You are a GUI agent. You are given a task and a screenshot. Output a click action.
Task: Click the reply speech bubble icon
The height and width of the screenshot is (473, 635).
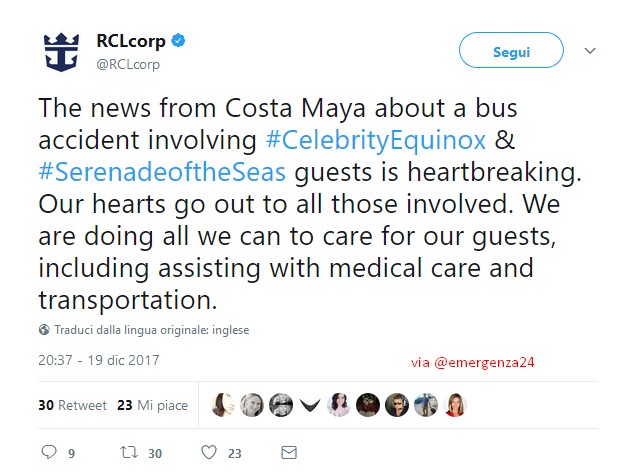point(49,452)
